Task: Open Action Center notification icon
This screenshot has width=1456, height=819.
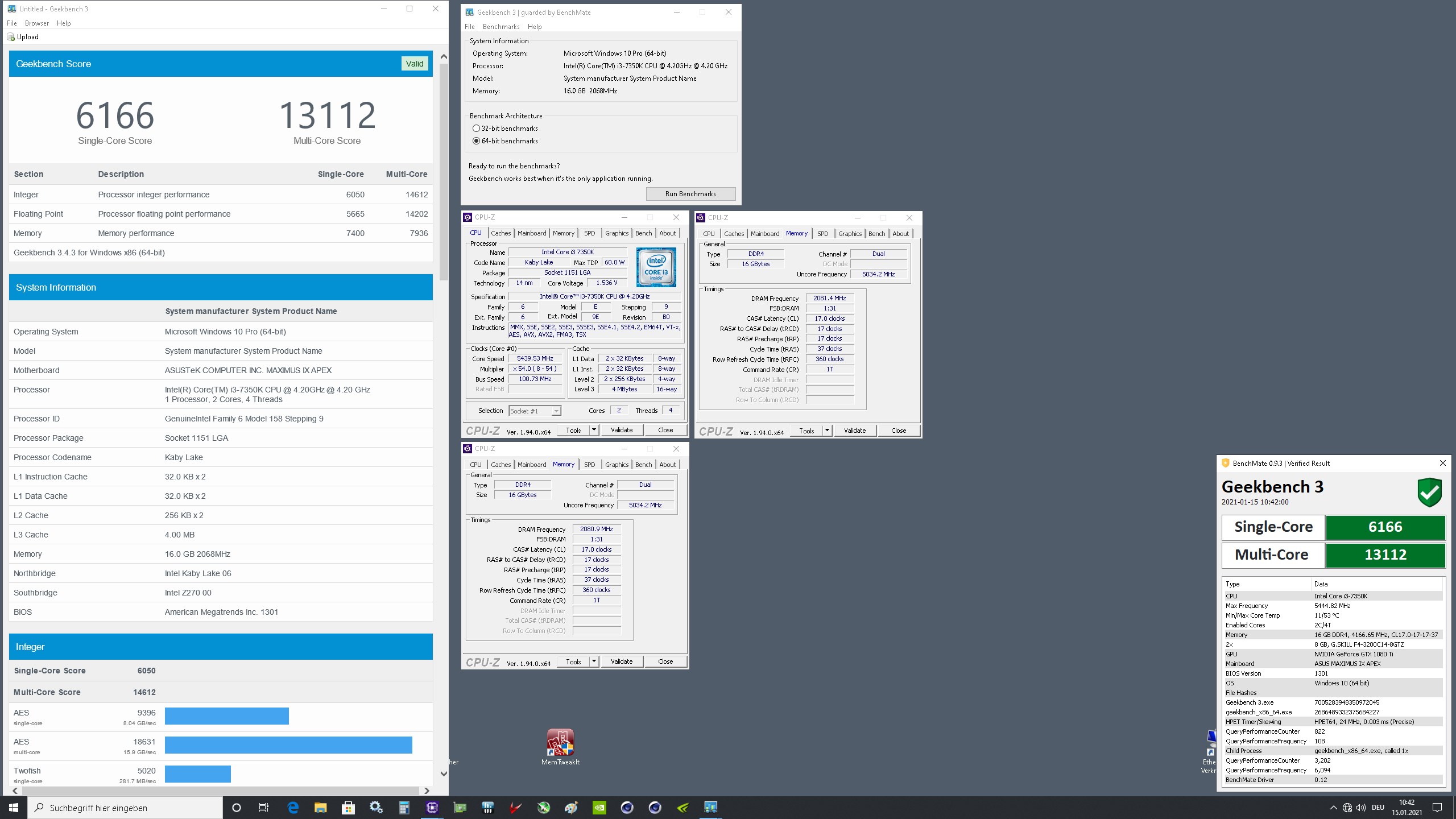Action: click(x=1437, y=808)
